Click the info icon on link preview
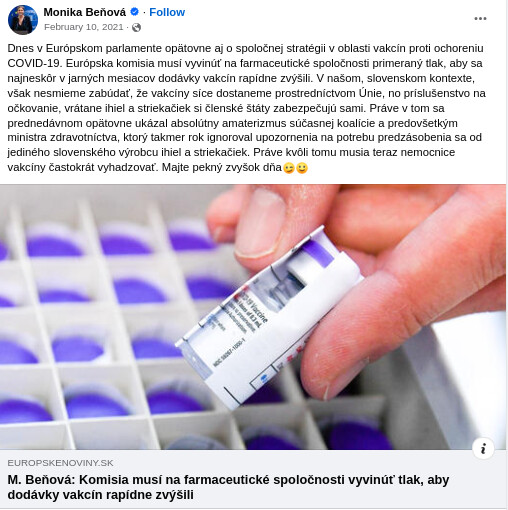The width and height of the screenshot is (508, 510). 483,448
